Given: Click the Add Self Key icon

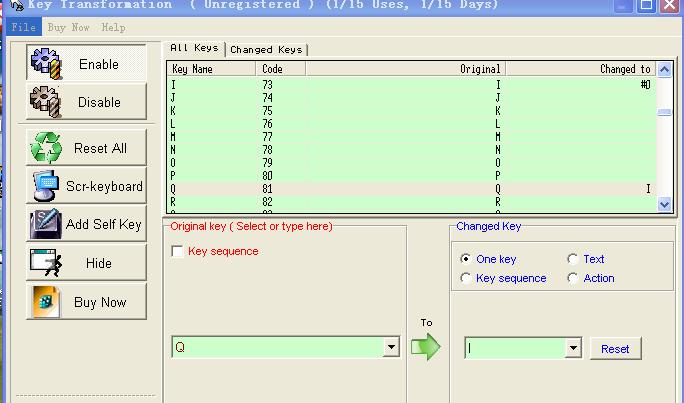Looking at the screenshot, I should [46, 224].
